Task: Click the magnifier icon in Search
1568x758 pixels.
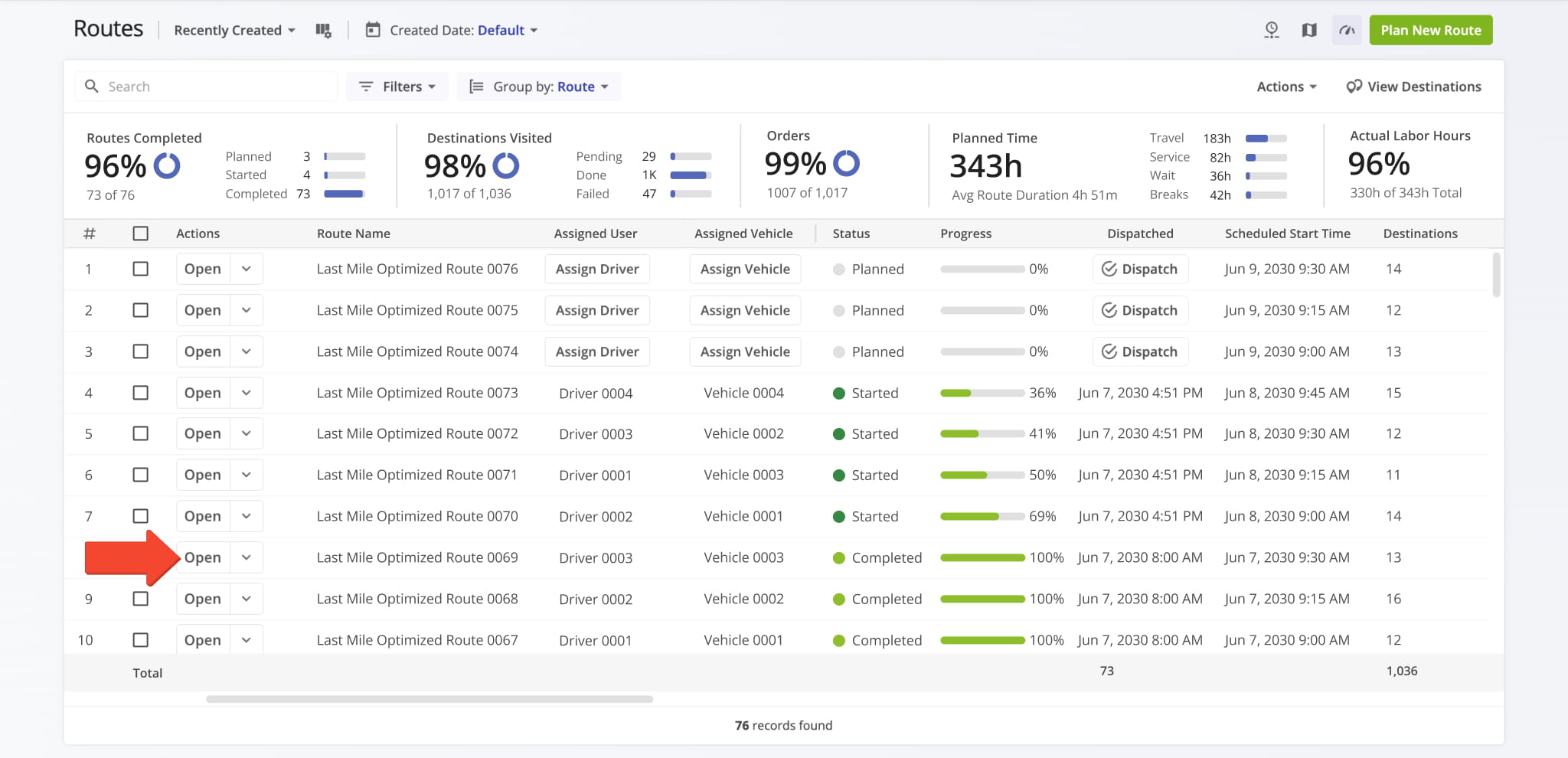Action: pos(92,87)
